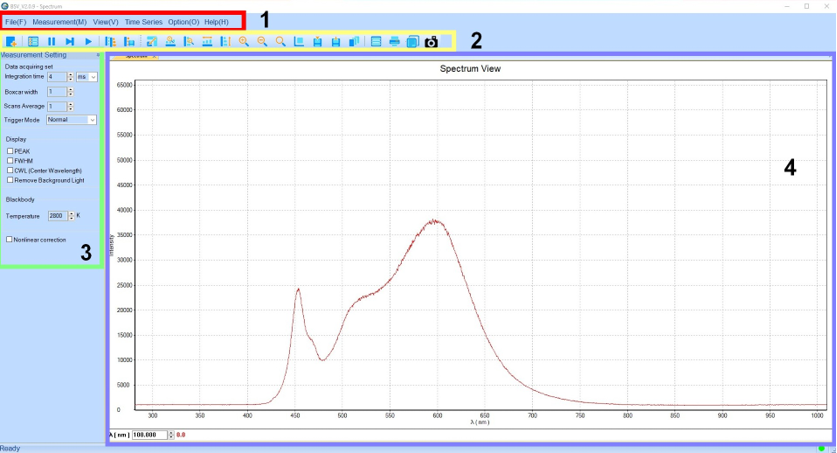Enable the PEAK display checkbox

(10, 151)
